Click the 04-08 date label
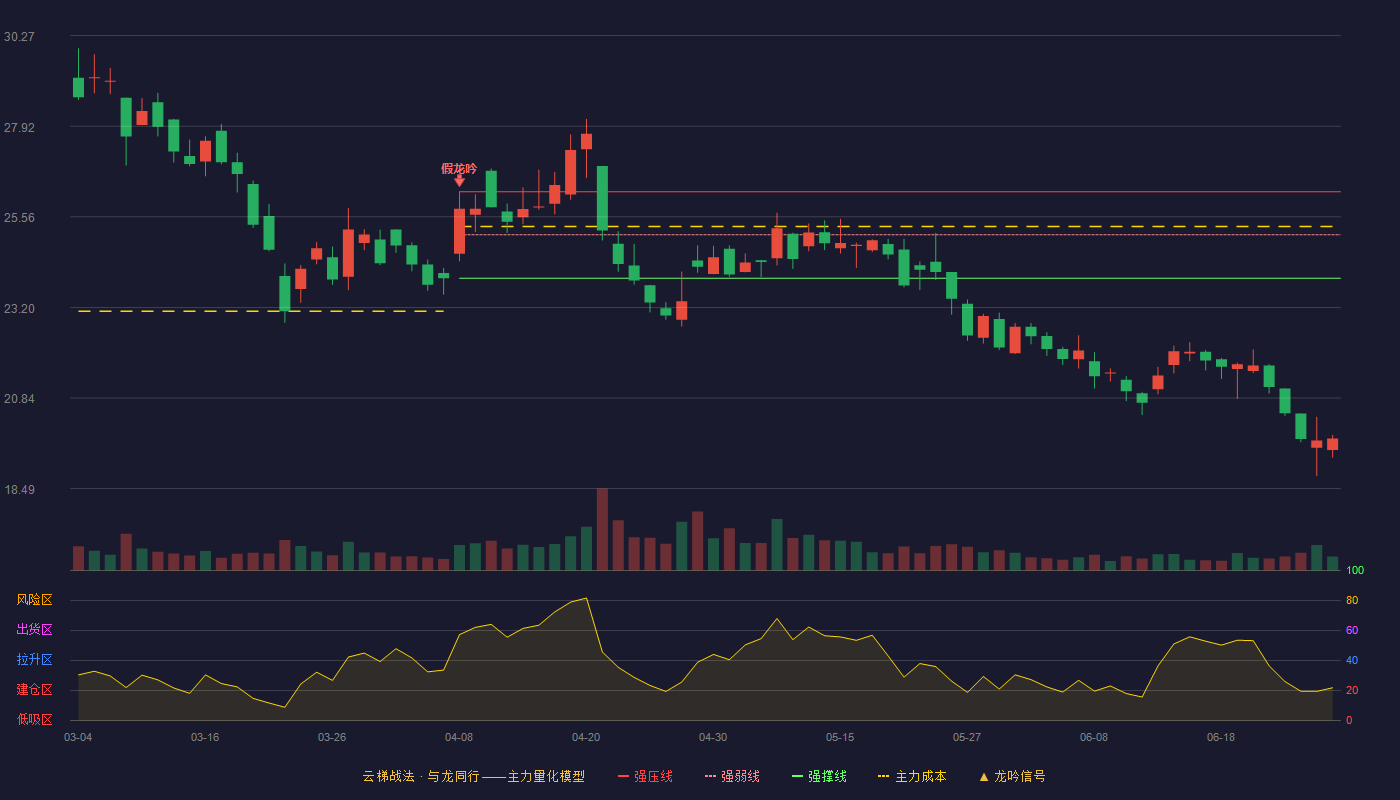1400x800 pixels. 459,737
